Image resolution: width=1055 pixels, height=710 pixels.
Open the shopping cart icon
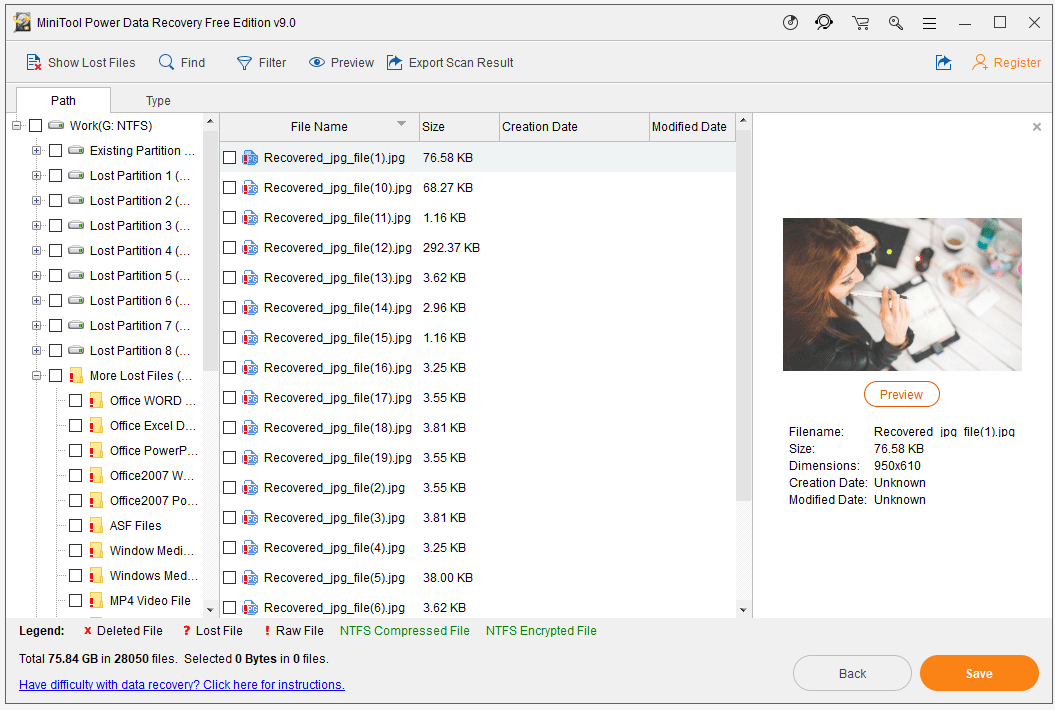861,23
